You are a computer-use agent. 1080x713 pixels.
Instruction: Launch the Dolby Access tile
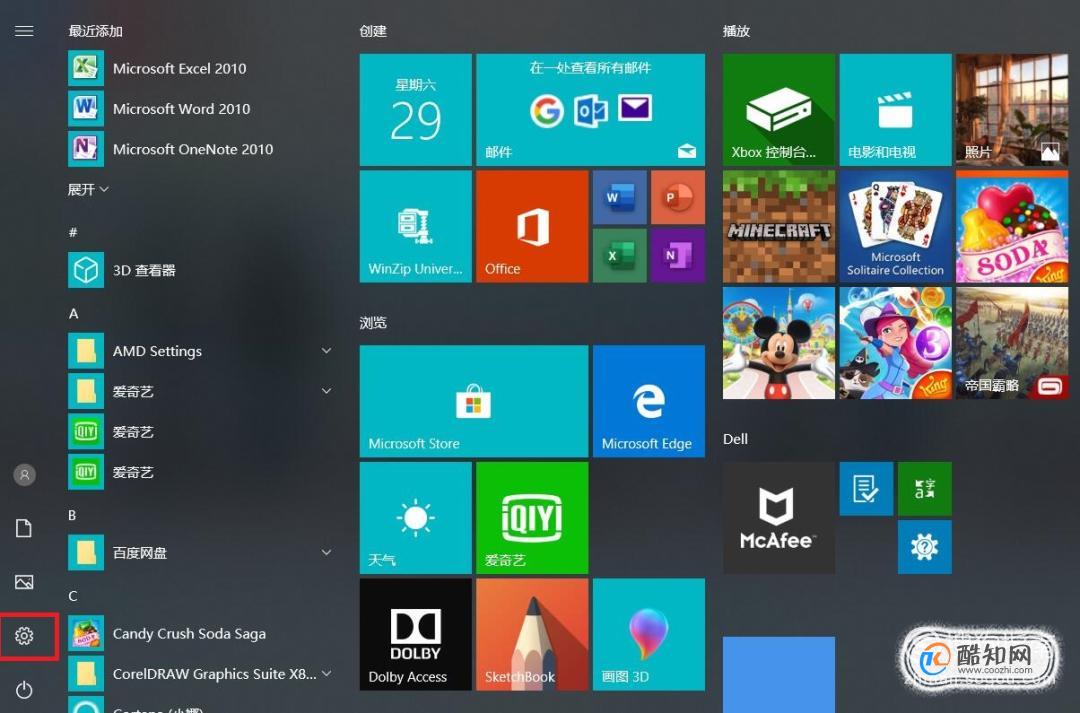[x=415, y=634]
